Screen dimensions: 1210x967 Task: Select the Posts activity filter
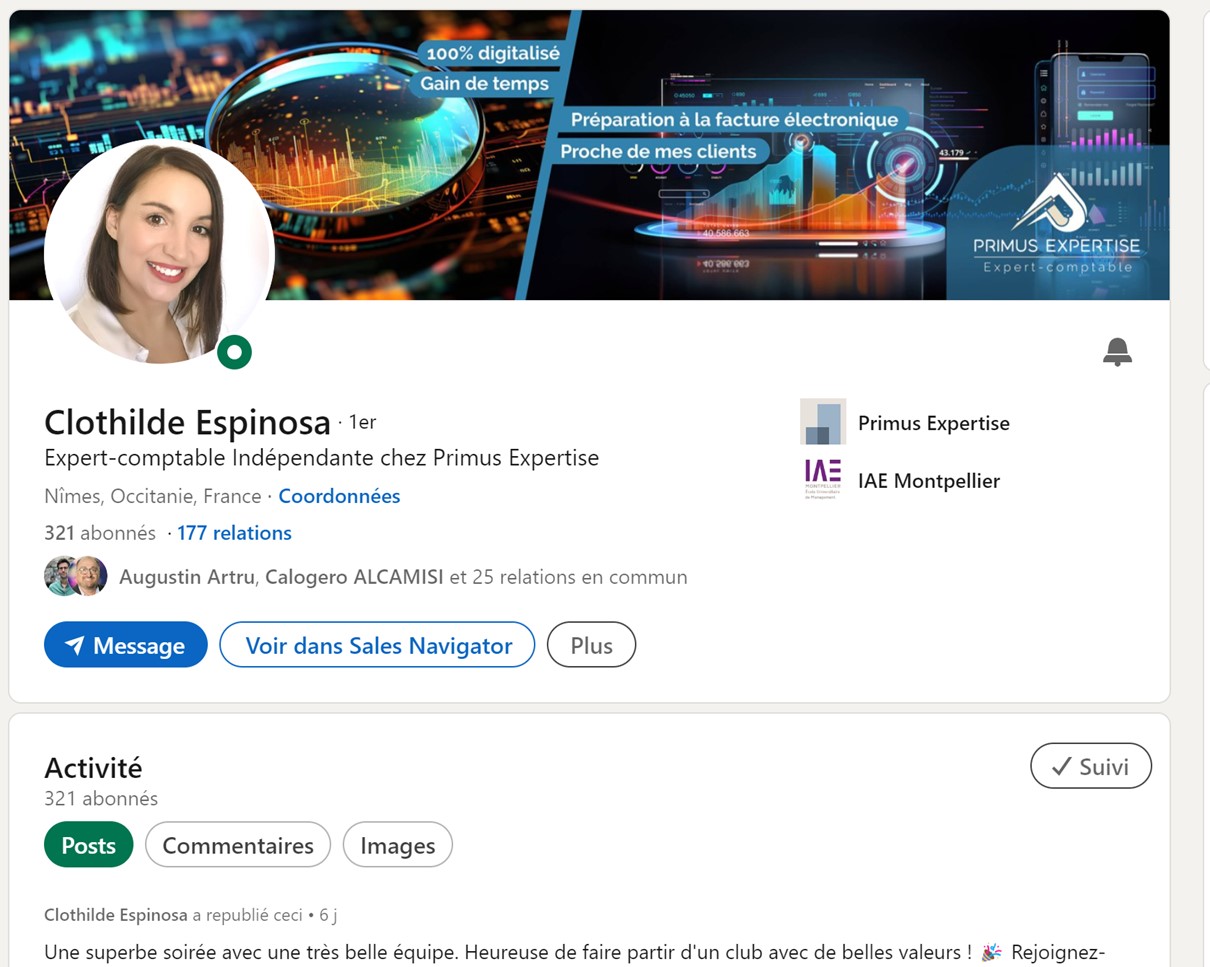coord(88,845)
